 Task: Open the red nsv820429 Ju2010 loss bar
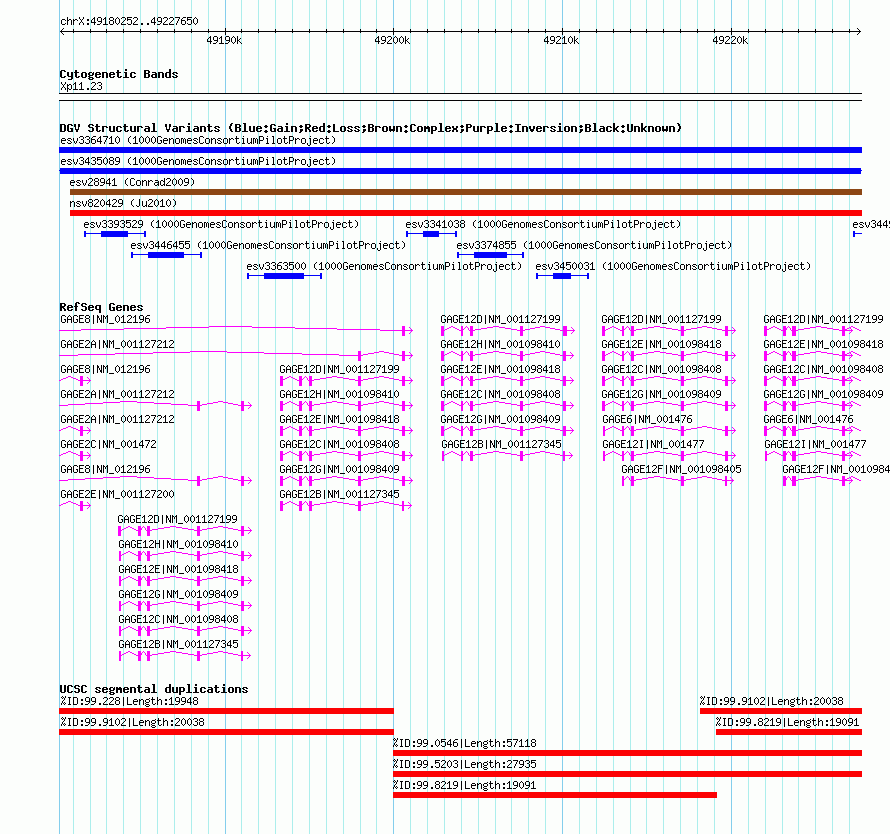465,213
